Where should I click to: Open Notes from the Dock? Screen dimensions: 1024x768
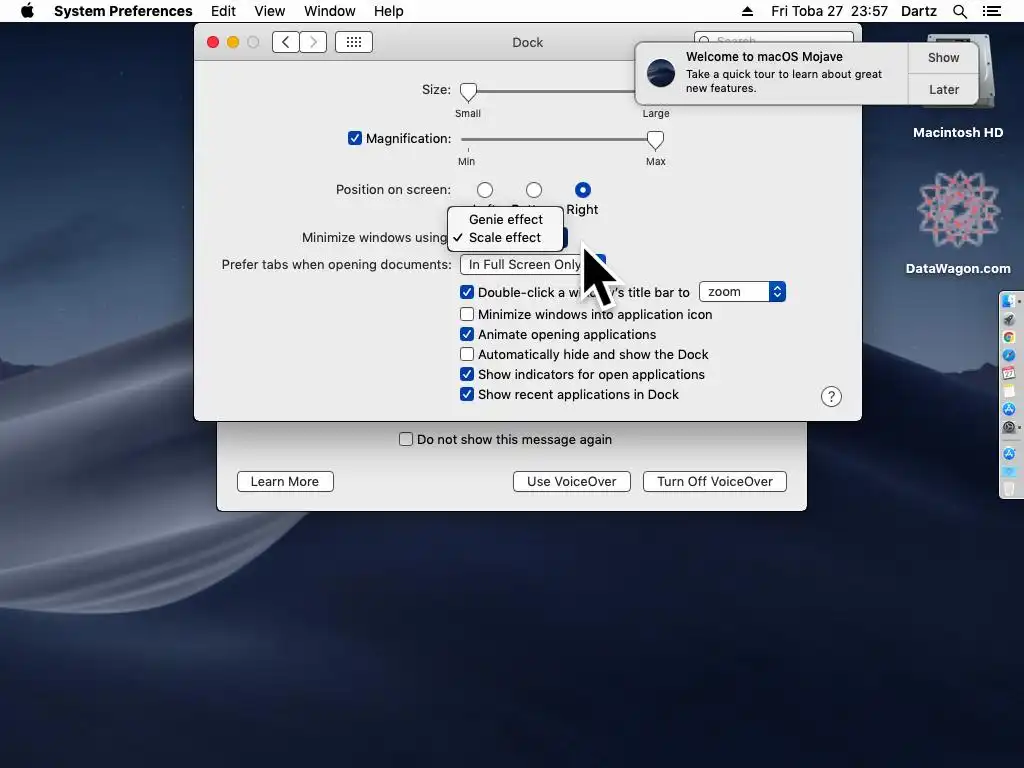(x=1009, y=391)
